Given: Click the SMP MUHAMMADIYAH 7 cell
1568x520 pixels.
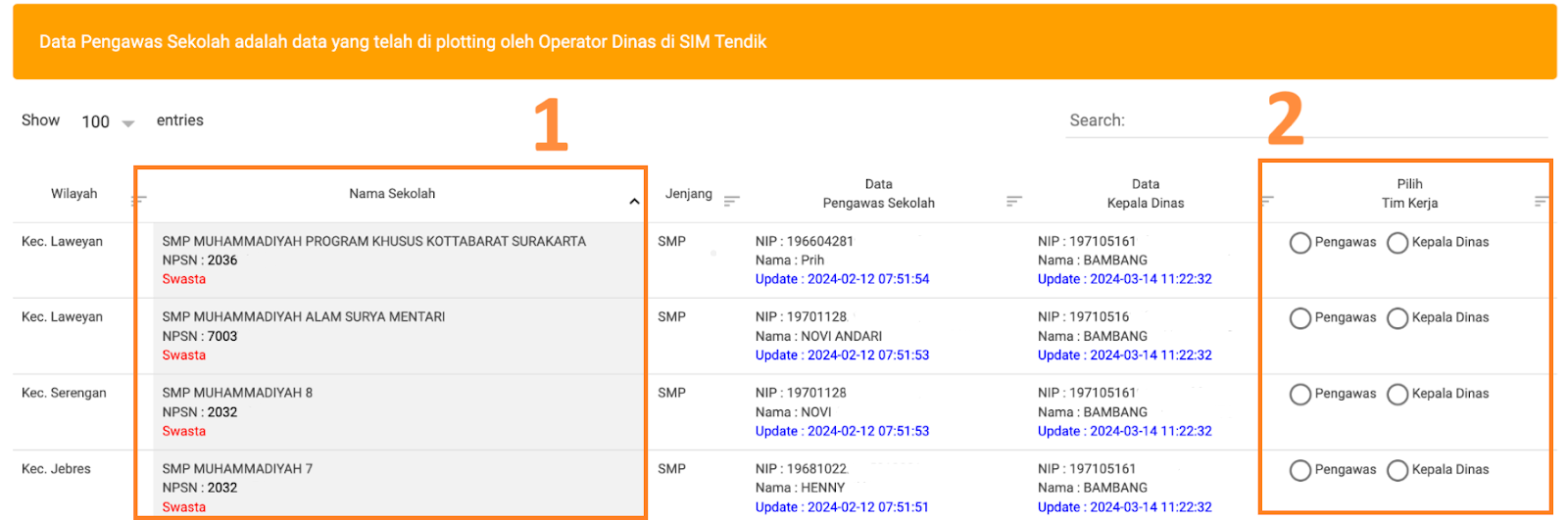Looking at the screenshot, I should coord(237,469).
